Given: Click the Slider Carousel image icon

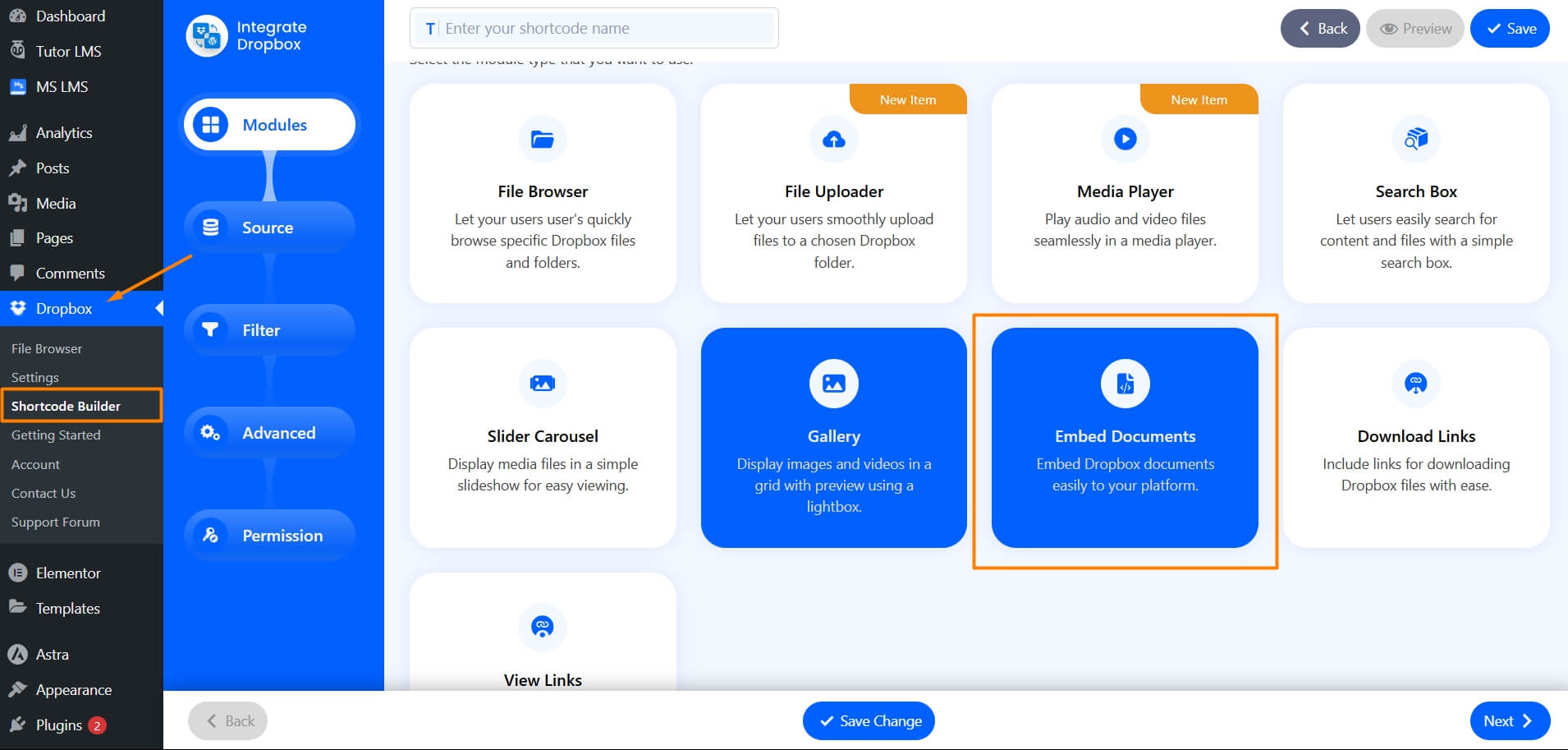Looking at the screenshot, I should point(543,383).
